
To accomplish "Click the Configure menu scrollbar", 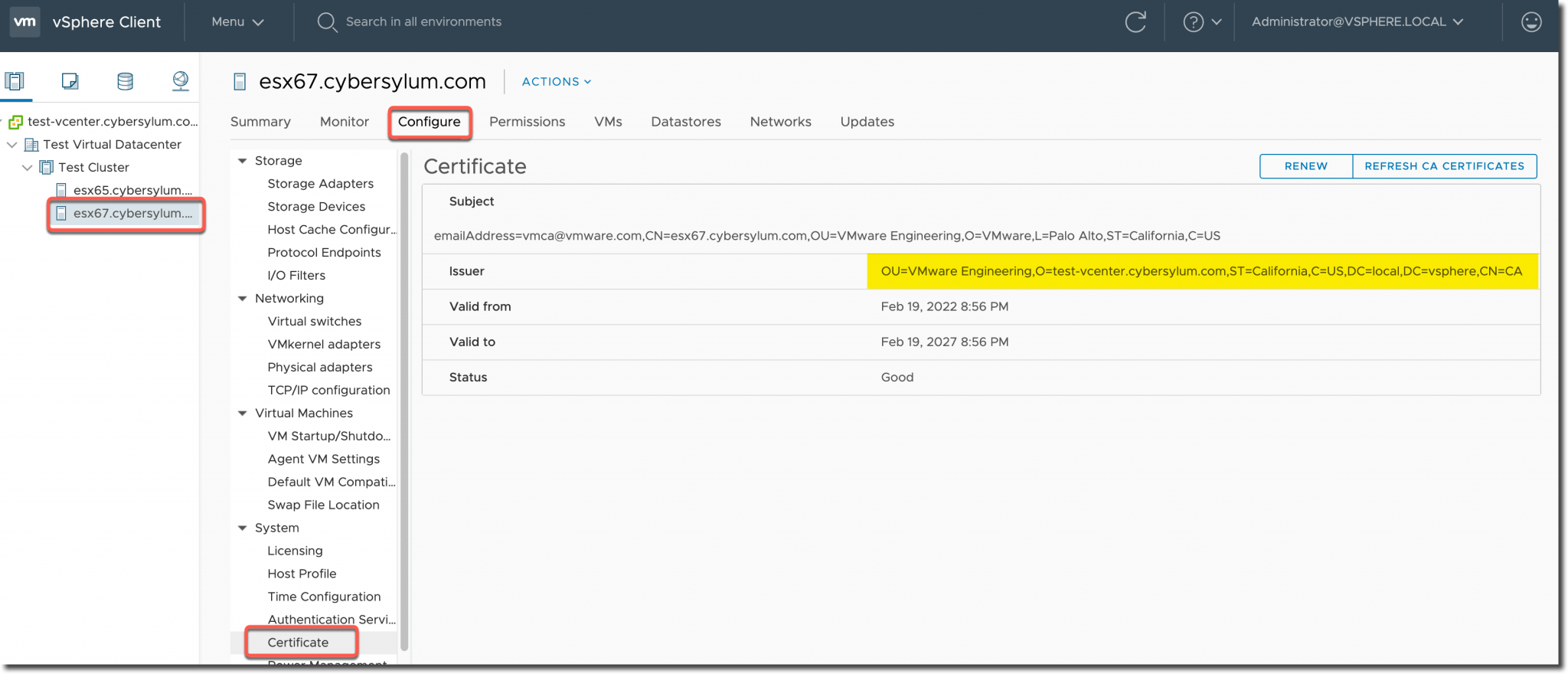I will (x=404, y=402).
